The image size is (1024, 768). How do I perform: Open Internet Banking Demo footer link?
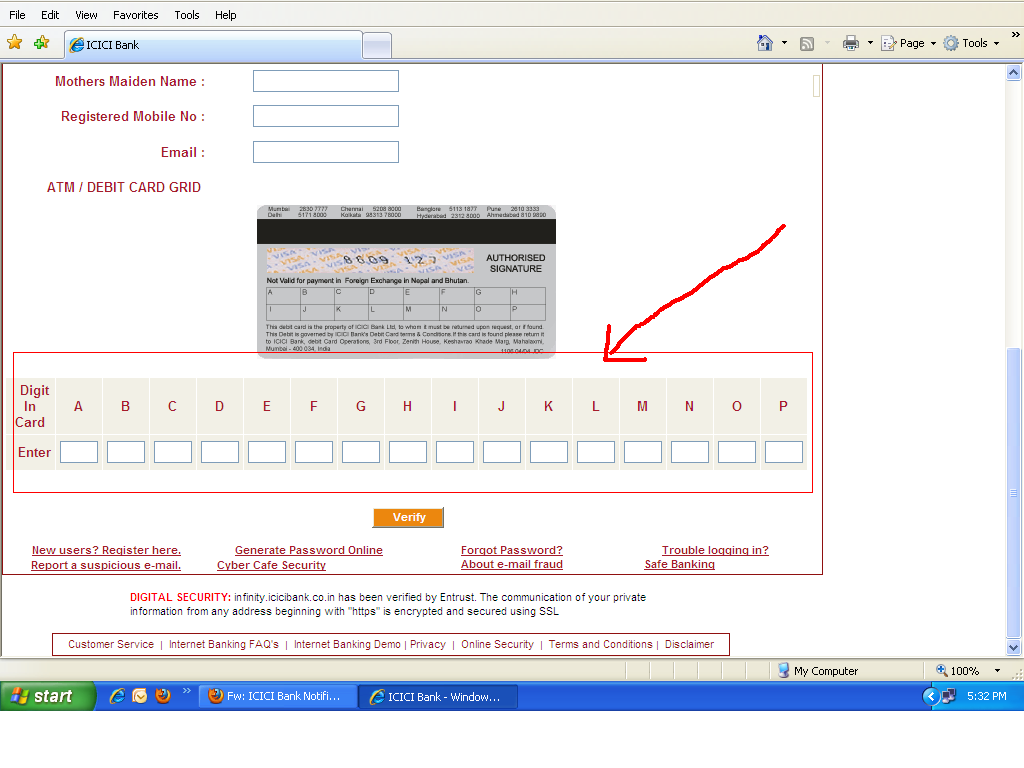(x=347, y=644)
